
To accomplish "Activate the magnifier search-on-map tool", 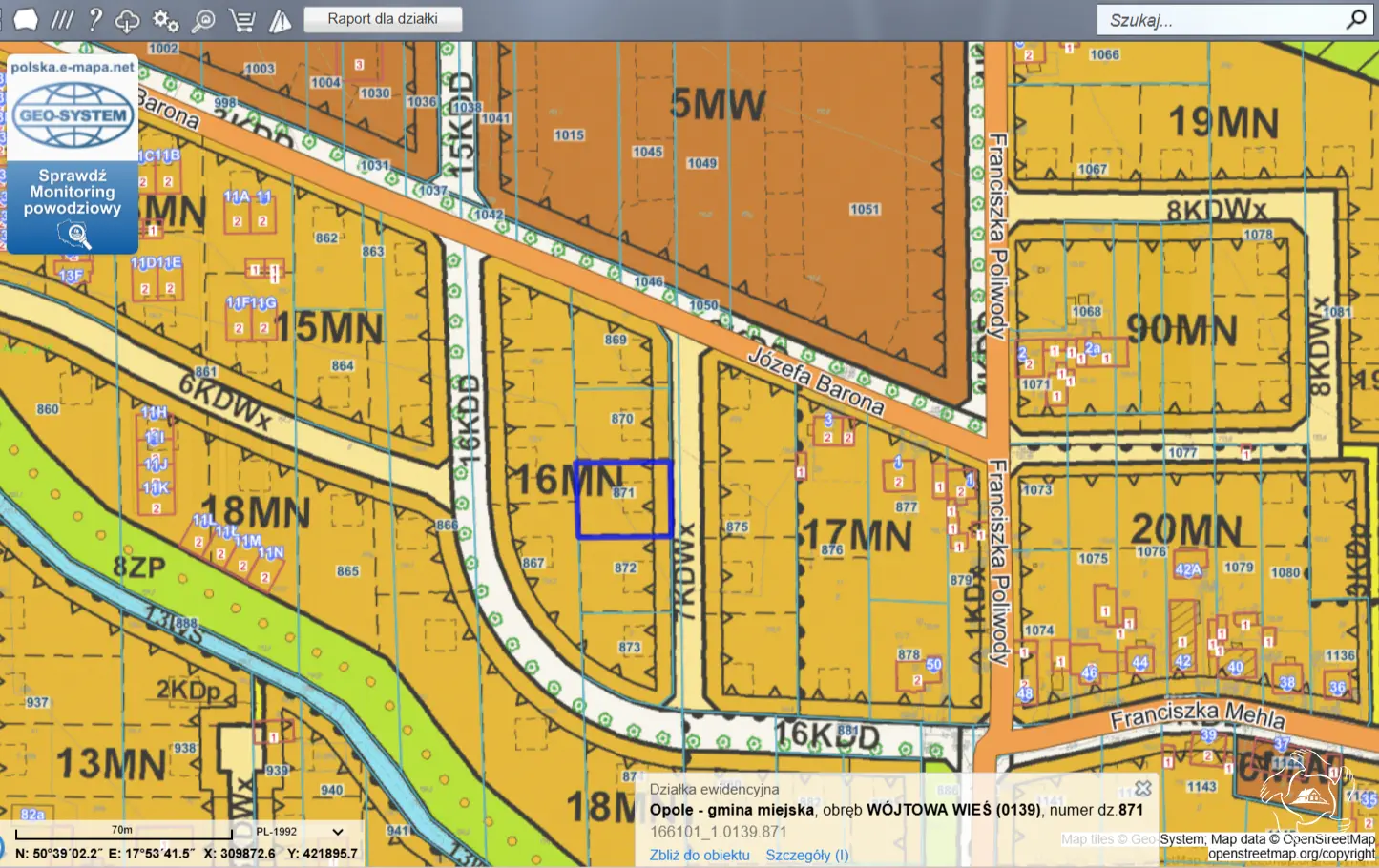I will [x=203, y=20].
